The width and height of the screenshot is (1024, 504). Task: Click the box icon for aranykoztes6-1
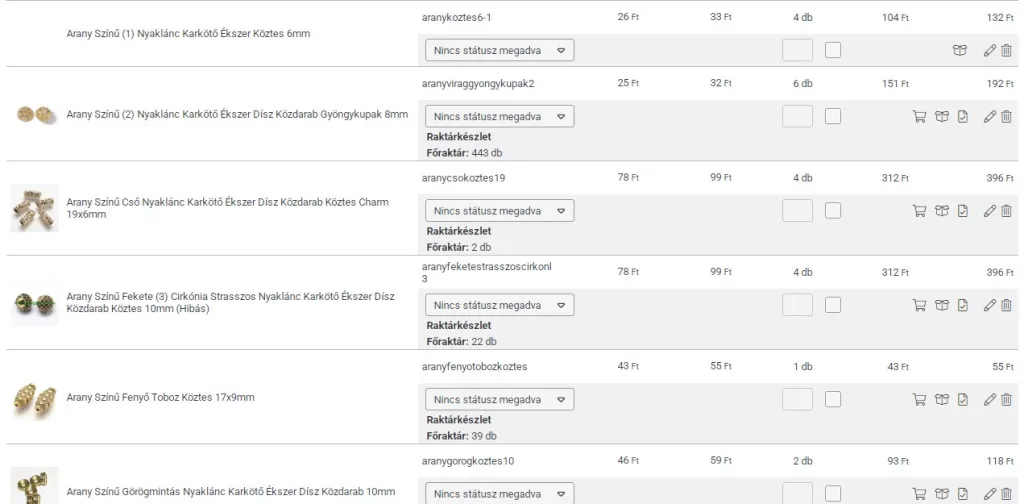tap(960, 50)
